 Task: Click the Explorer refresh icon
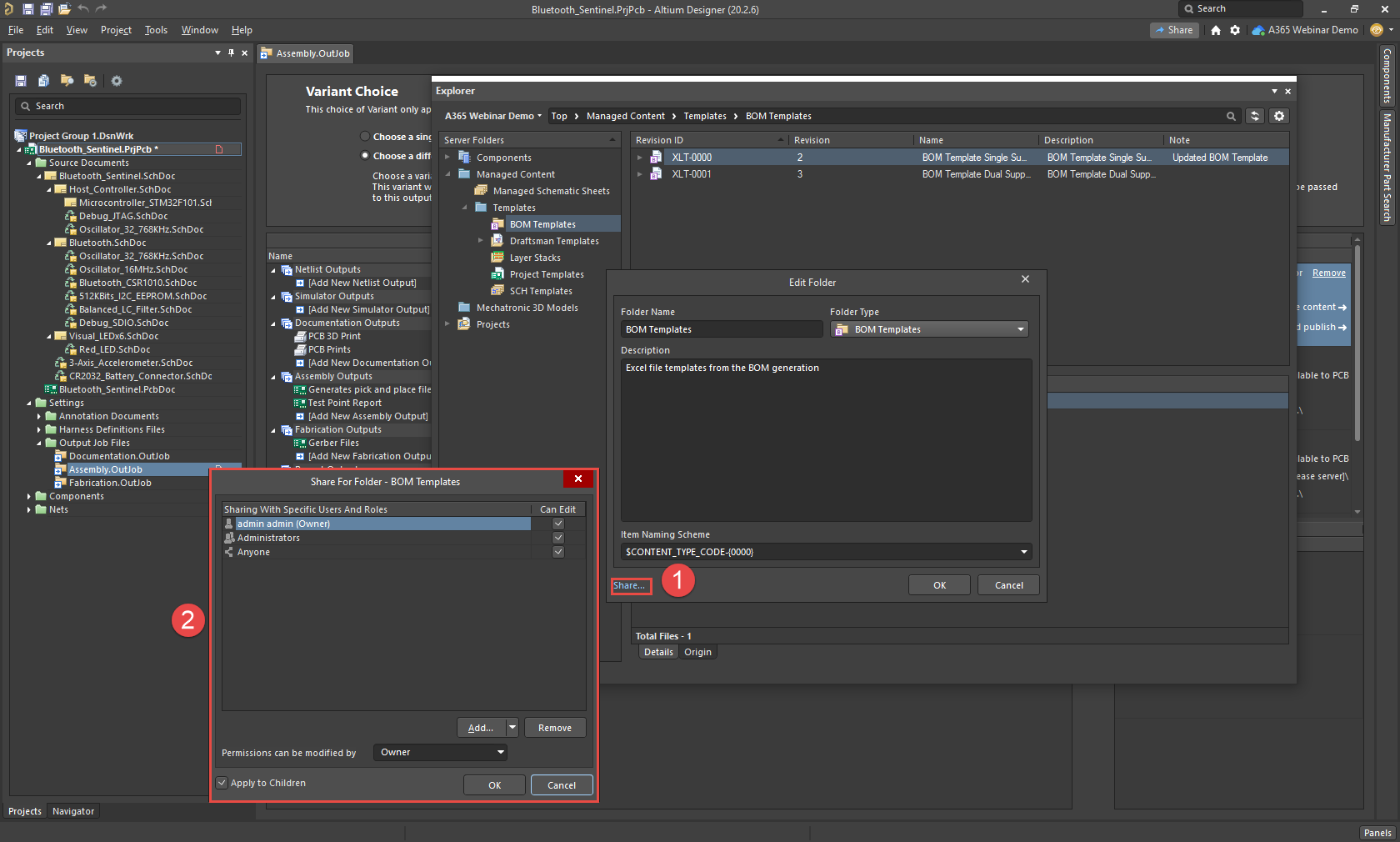(x=1254, y=116)
